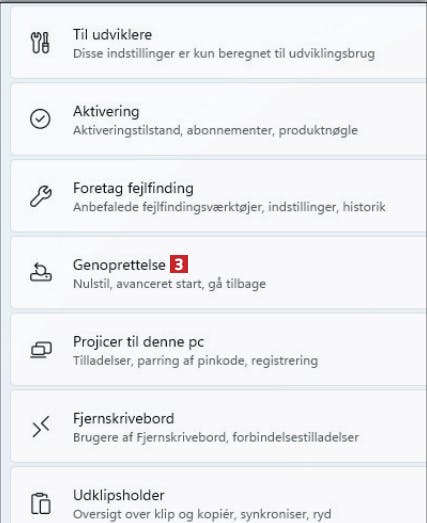Click 'Nulstil, avanceret start, gå tilbage' description
Image resolution: width=427 pixels, height=523 pixels.
pyautogui.click(x=169, y=284)
